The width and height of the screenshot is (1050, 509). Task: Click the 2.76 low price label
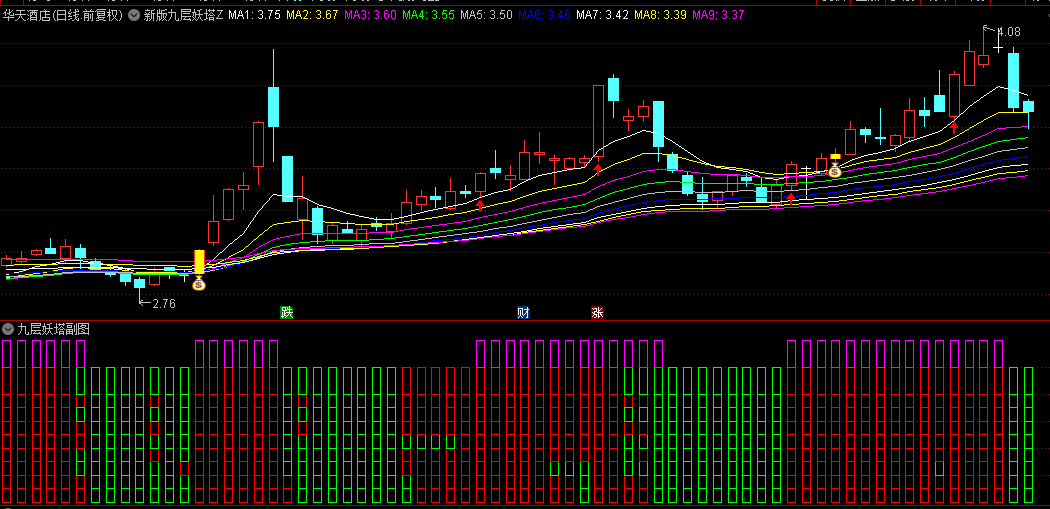(163, 303)
